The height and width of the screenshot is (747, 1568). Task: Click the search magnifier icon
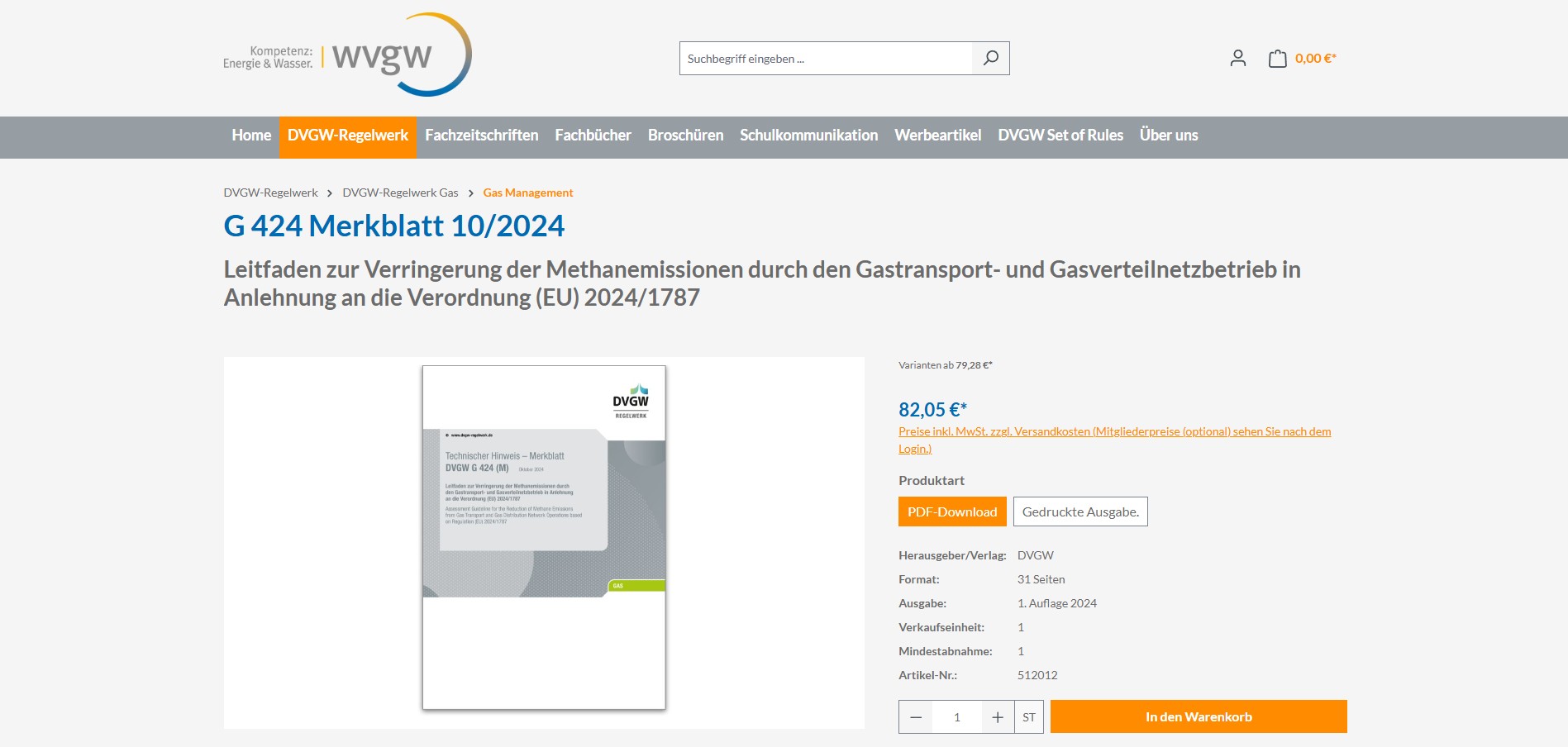pyautogui.click(x=990, y=58)
